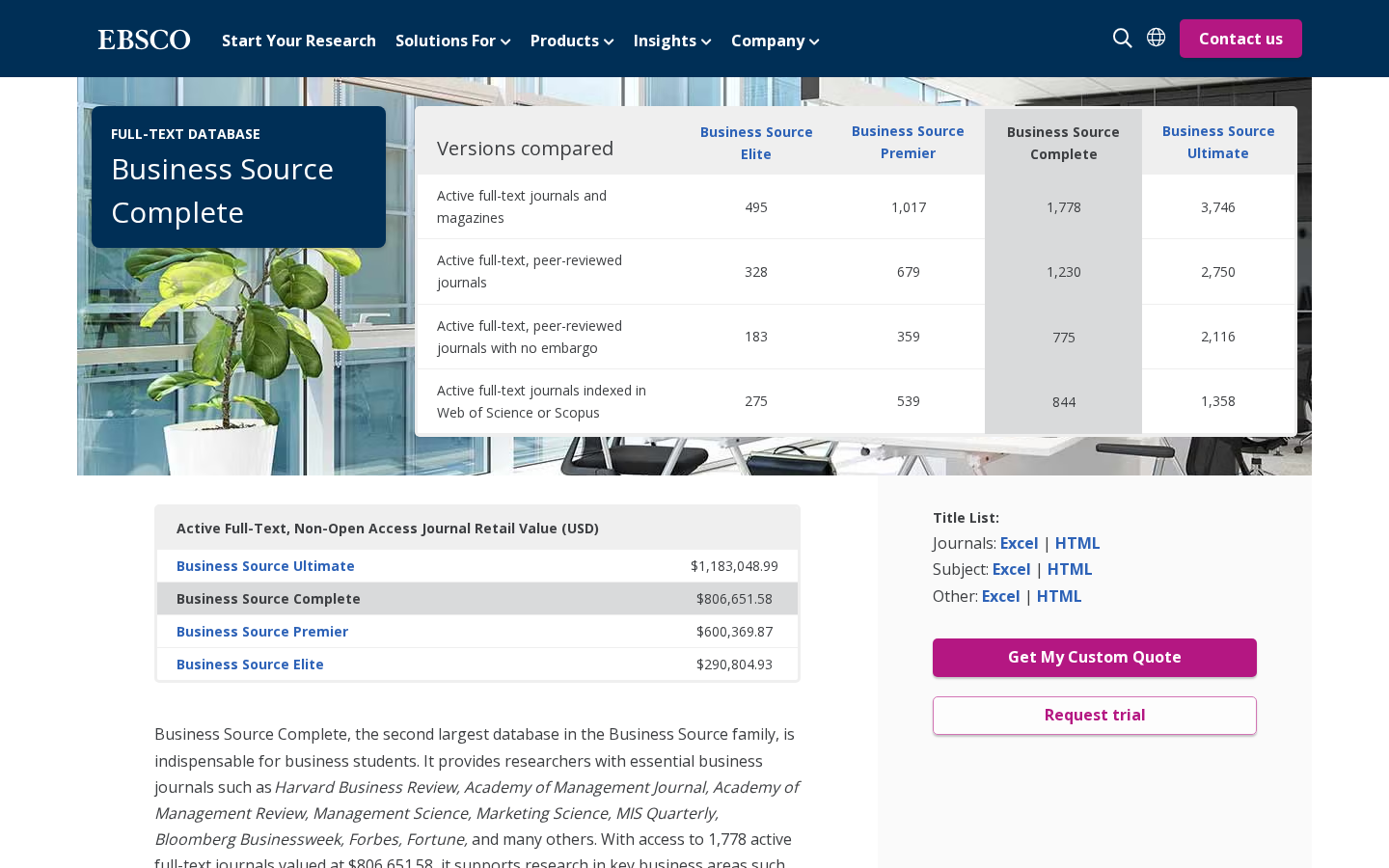
Task: Select the Title List heading
Action: [966, 518]
